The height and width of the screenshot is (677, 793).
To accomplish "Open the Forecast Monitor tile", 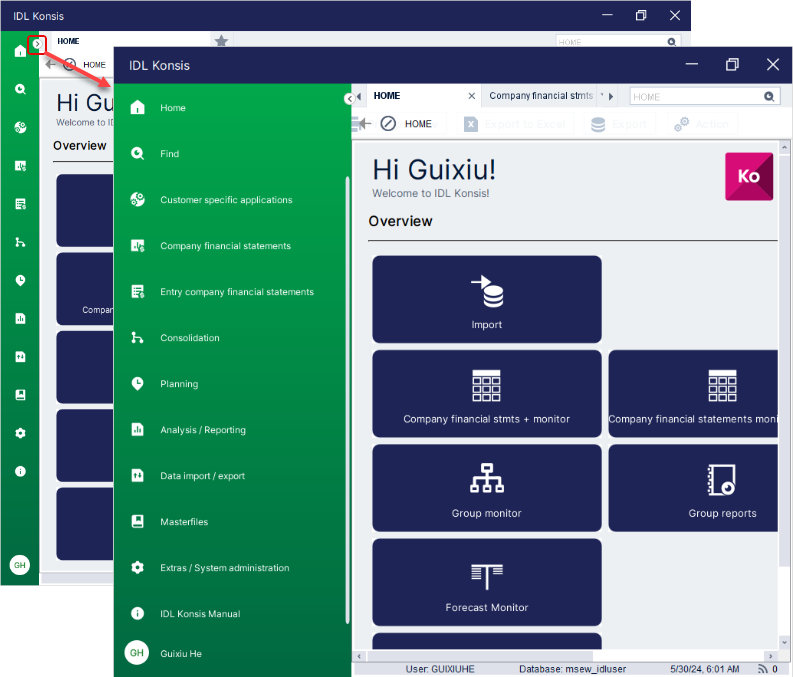I will click(487, 582).
